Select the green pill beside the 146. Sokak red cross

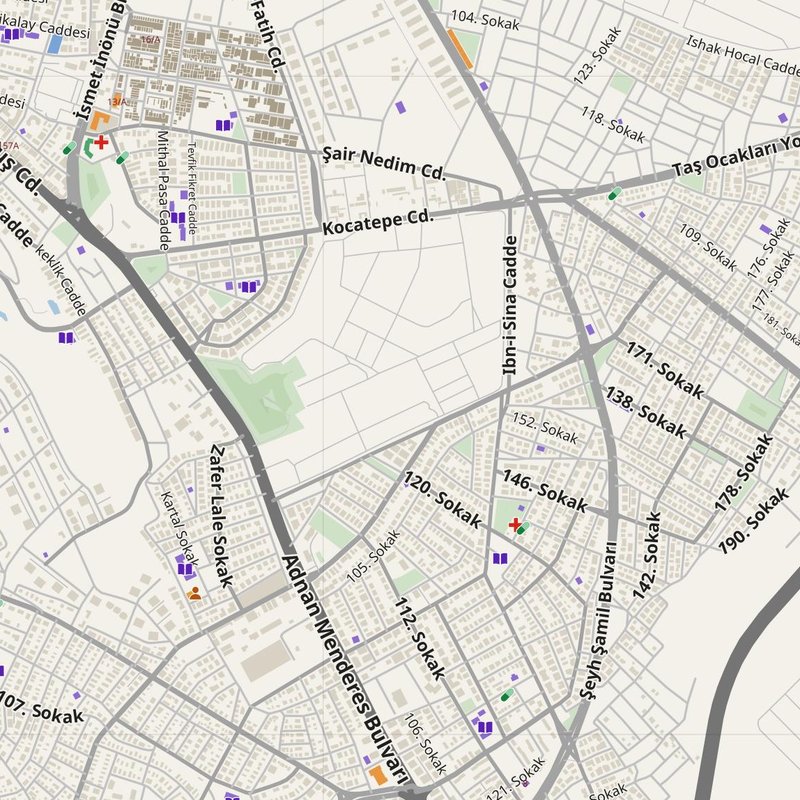[523, 528]
